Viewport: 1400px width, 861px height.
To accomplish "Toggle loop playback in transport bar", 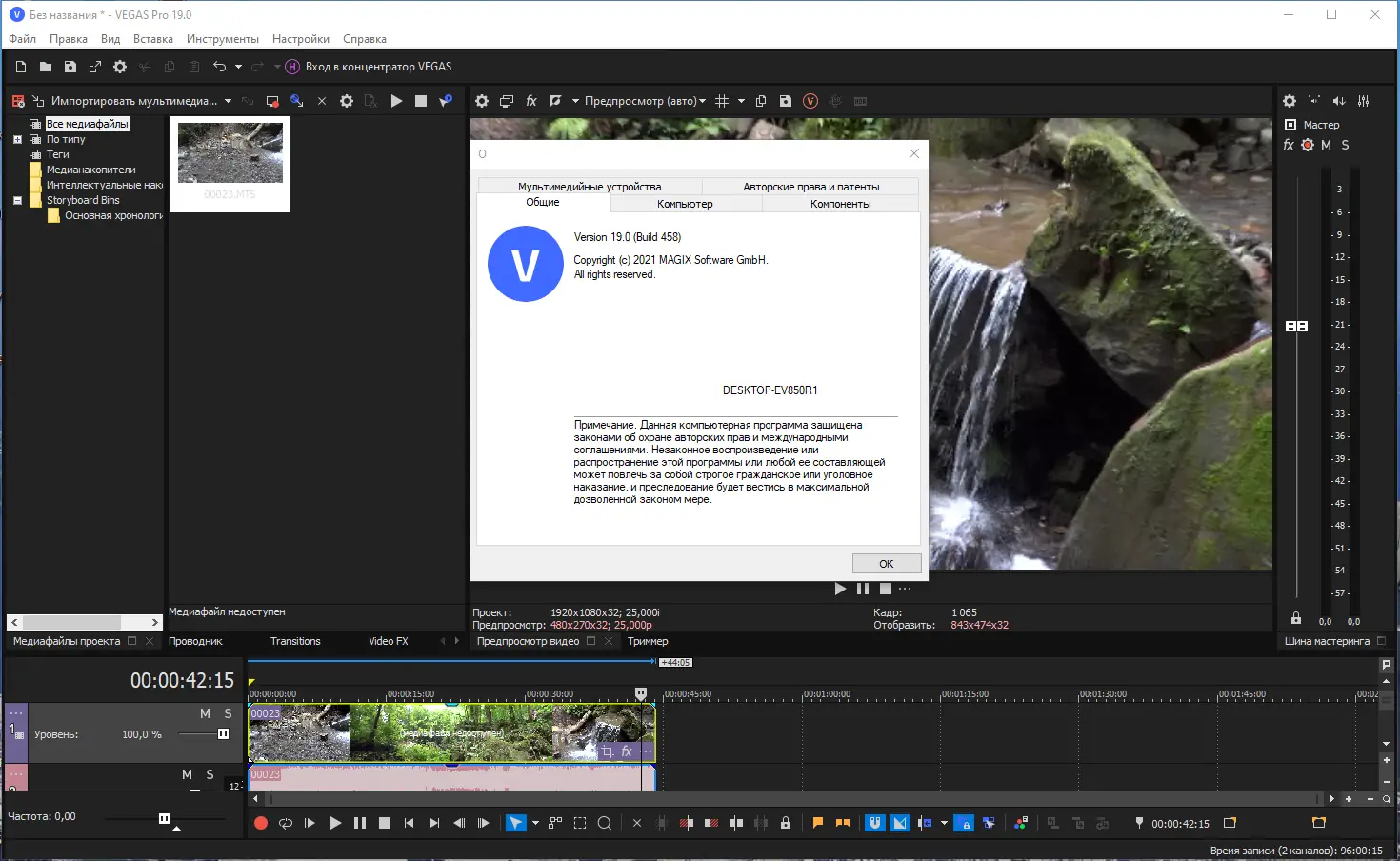I will [x=286, y=823].
